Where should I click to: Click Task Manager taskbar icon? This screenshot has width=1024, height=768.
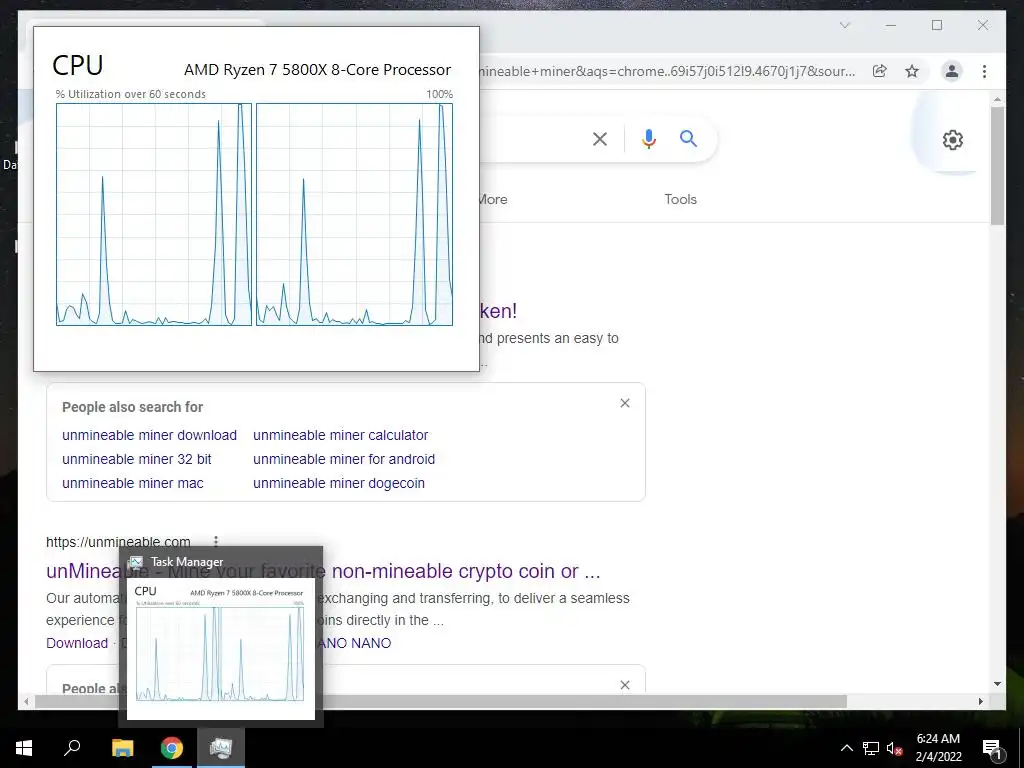click(x=221, y=748)
